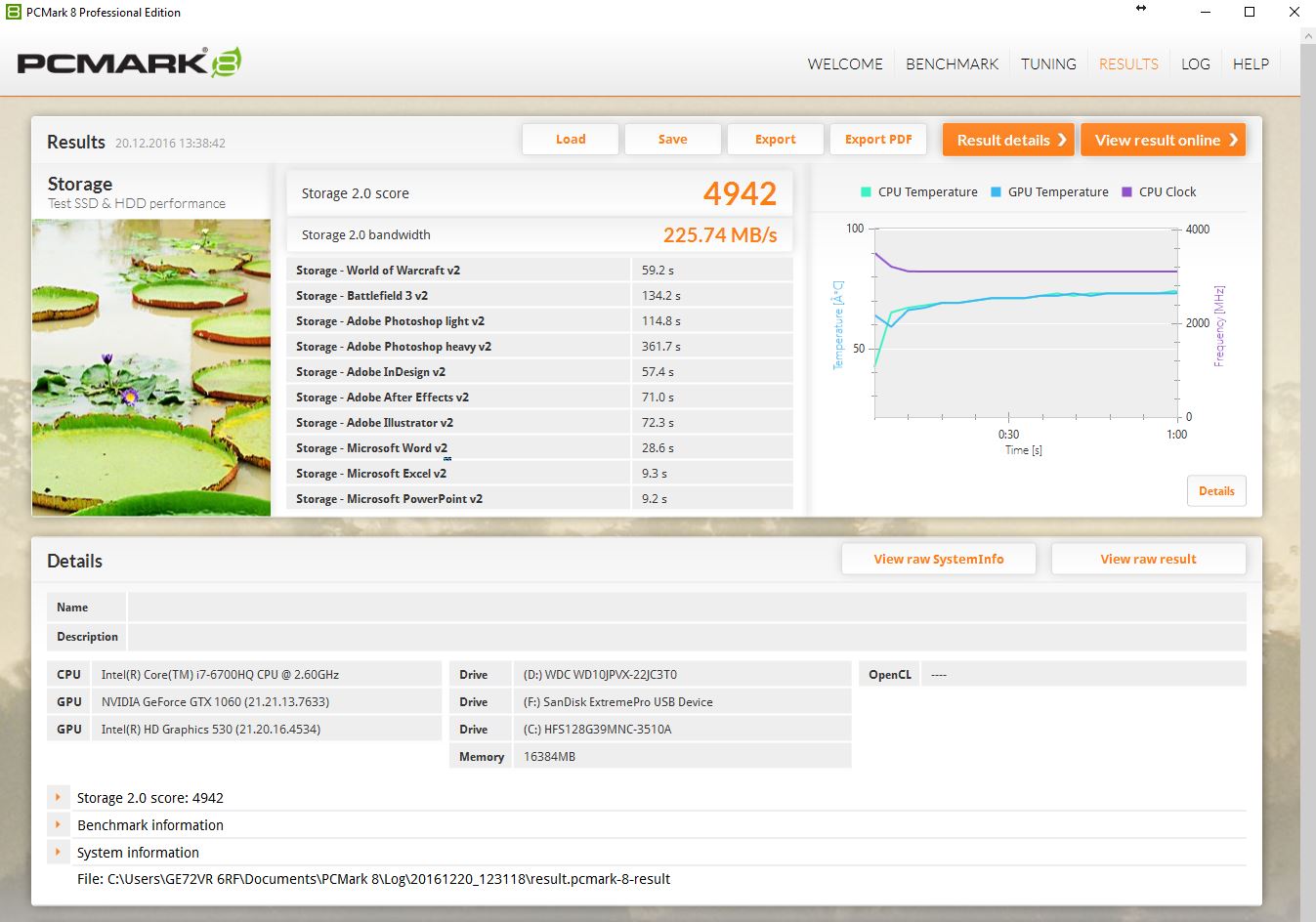Click View raw SystemInfo
1316x922 pixels.
(x=939, y=559)
